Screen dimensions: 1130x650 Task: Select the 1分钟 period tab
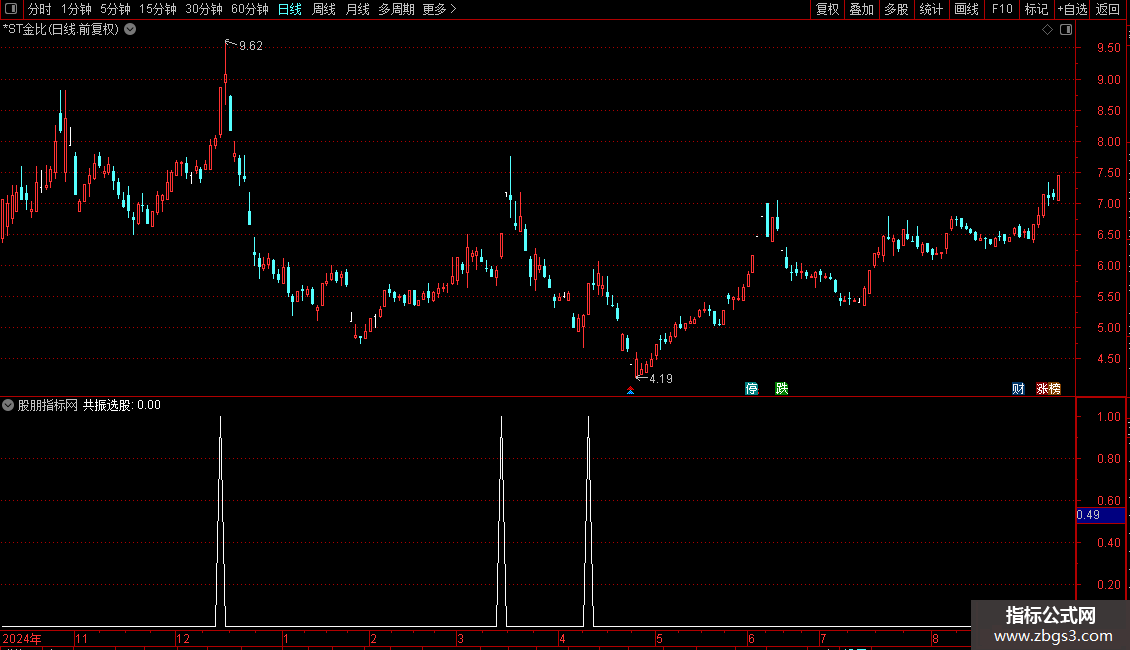76,9
